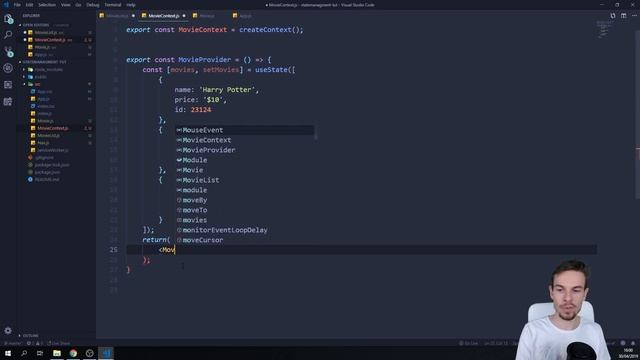Choose monitorEventLoopDelay from autocomplete list

click(x=245, y=230)
